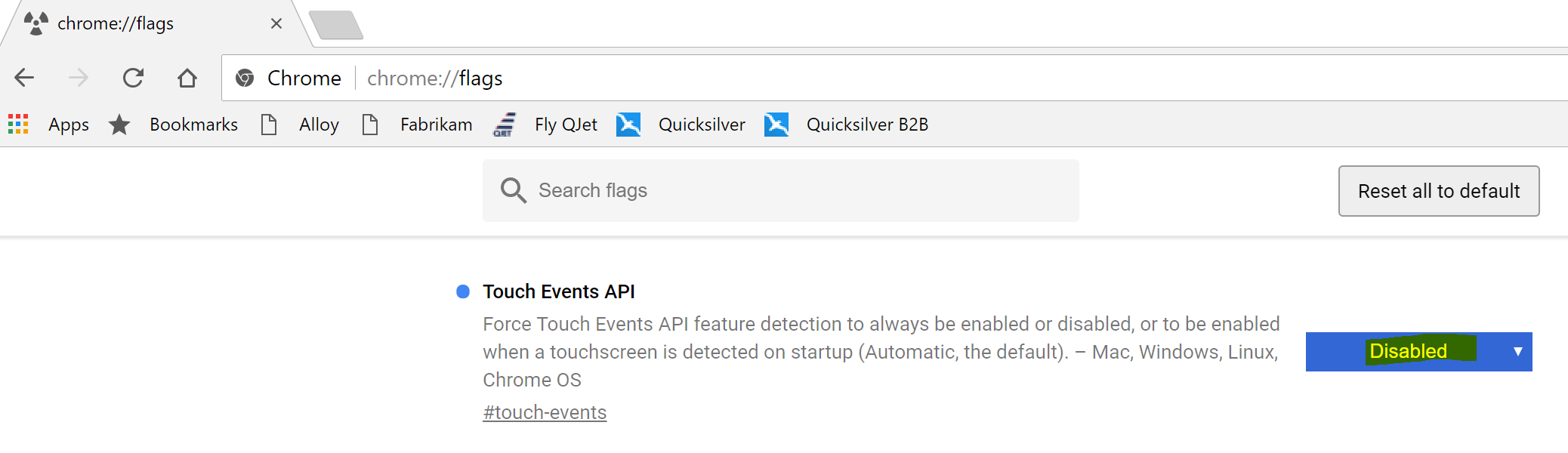Click the magnifier icon in flag search
The width and height of the screenshot is (1568, 453).
pos(514,190)
